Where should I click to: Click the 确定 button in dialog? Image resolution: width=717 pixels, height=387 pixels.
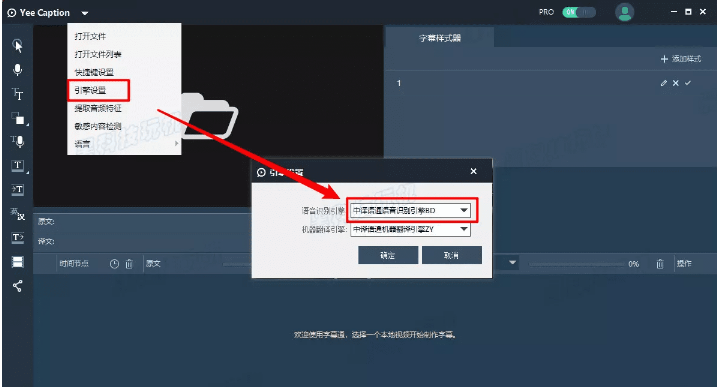point(388,255)
